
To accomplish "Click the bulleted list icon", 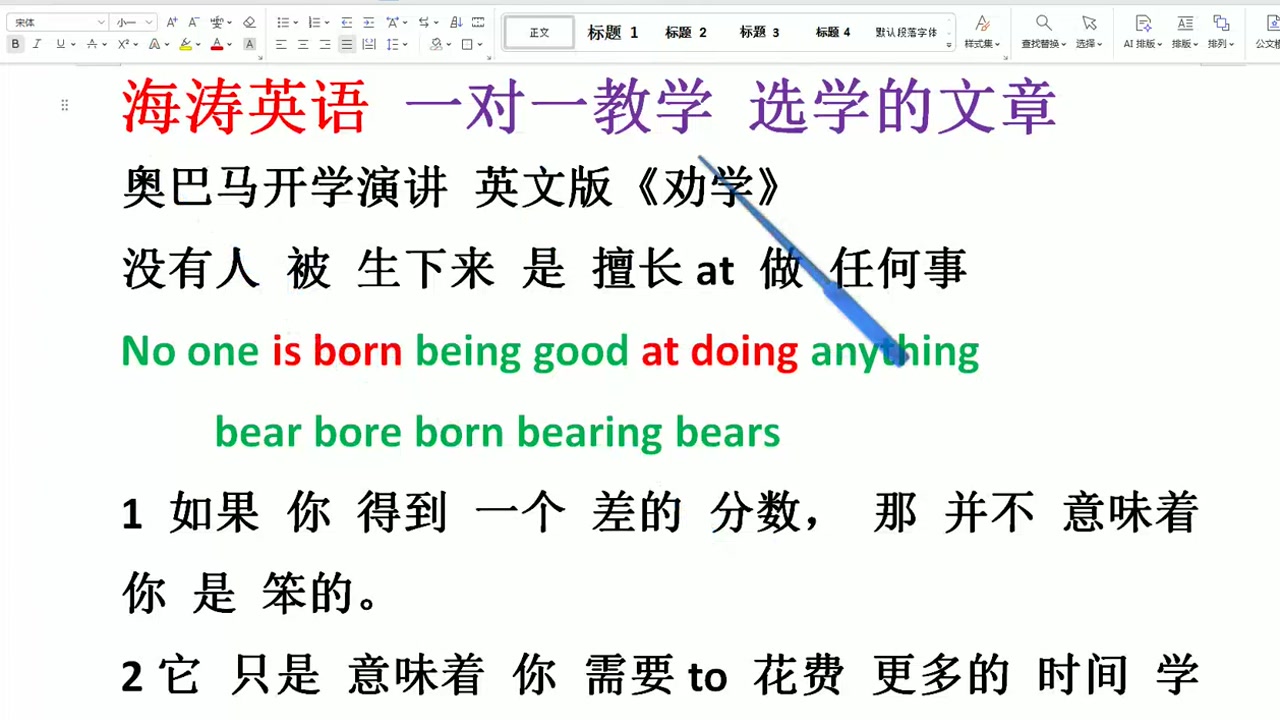I will (285, 22).
